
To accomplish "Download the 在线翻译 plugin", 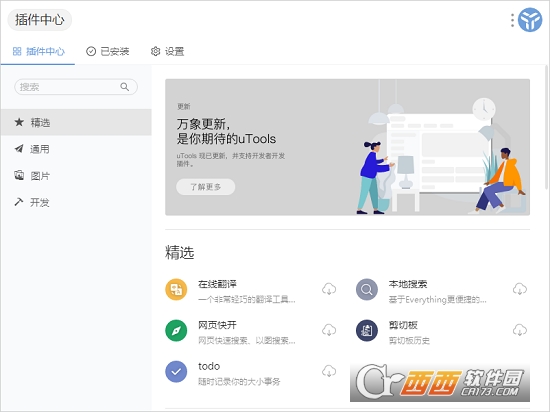I will tap(329, 289).
